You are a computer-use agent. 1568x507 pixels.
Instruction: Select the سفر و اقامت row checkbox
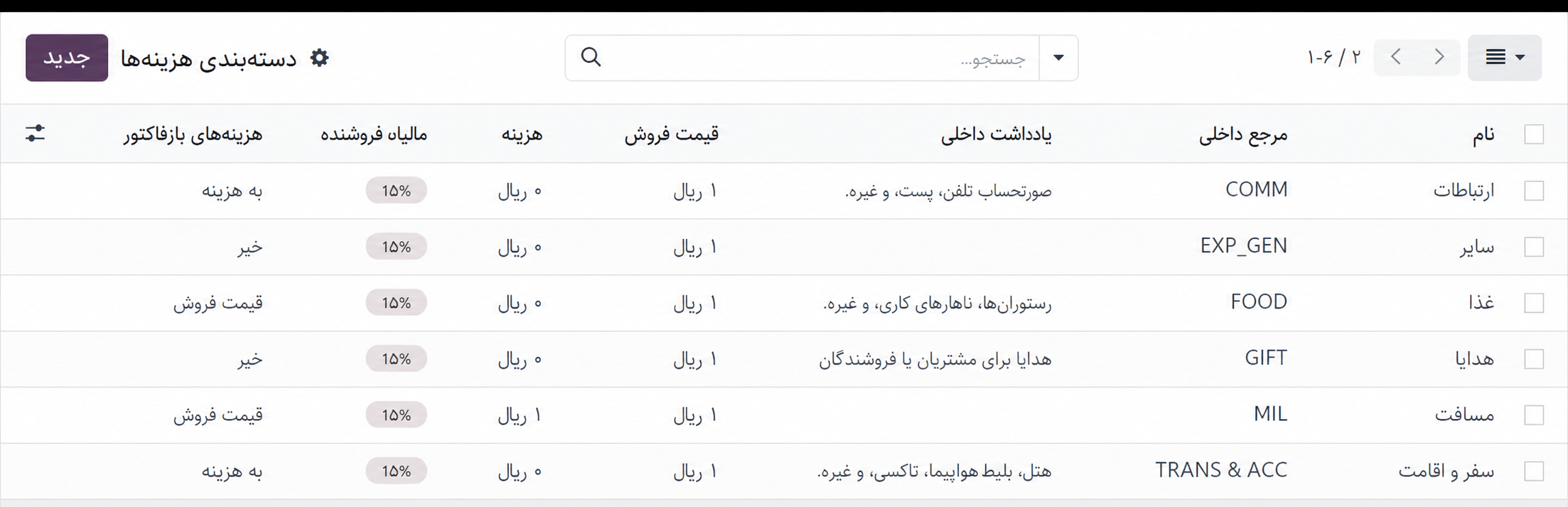(x=1534, y=471)
